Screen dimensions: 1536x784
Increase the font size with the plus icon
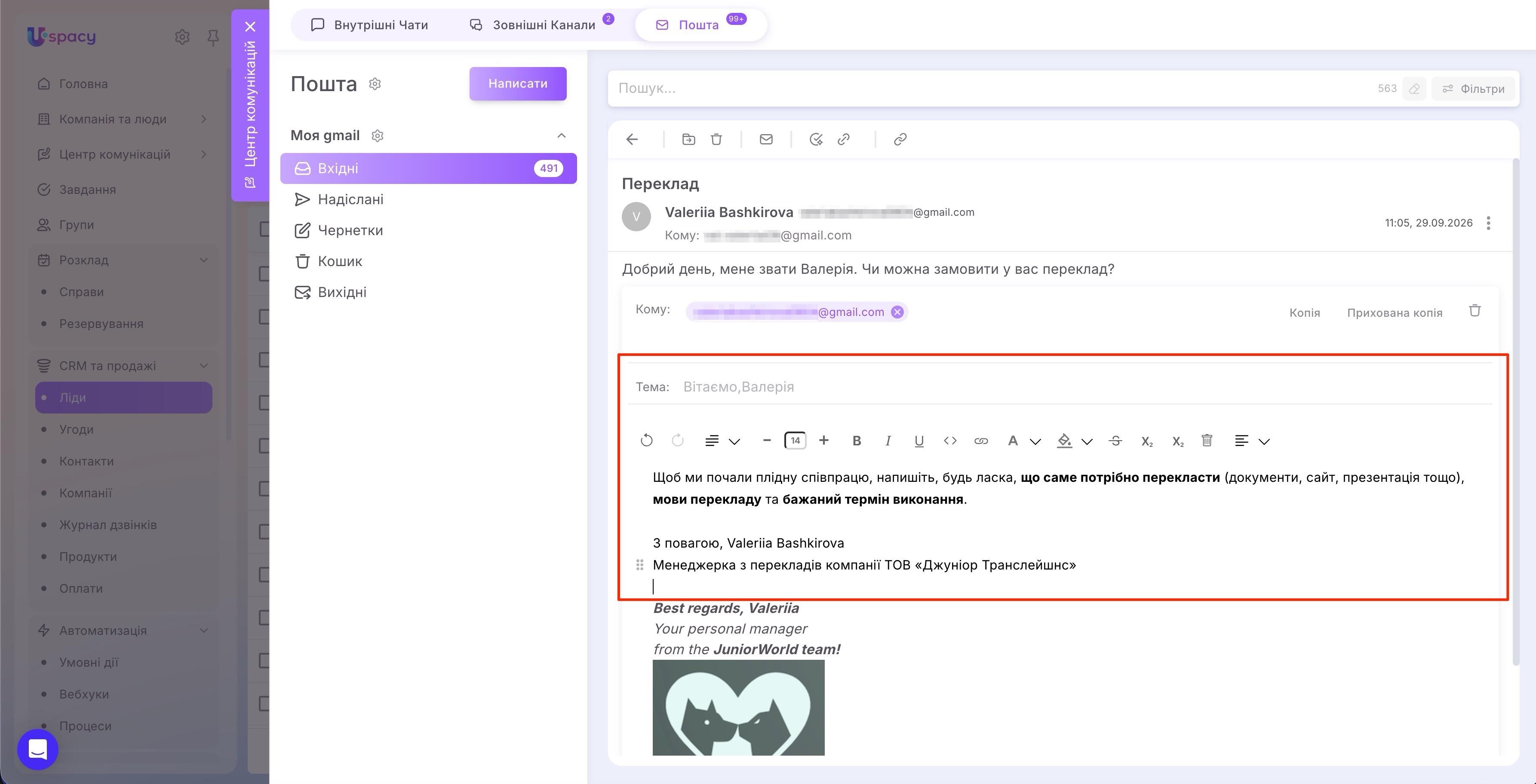[823, 441]
